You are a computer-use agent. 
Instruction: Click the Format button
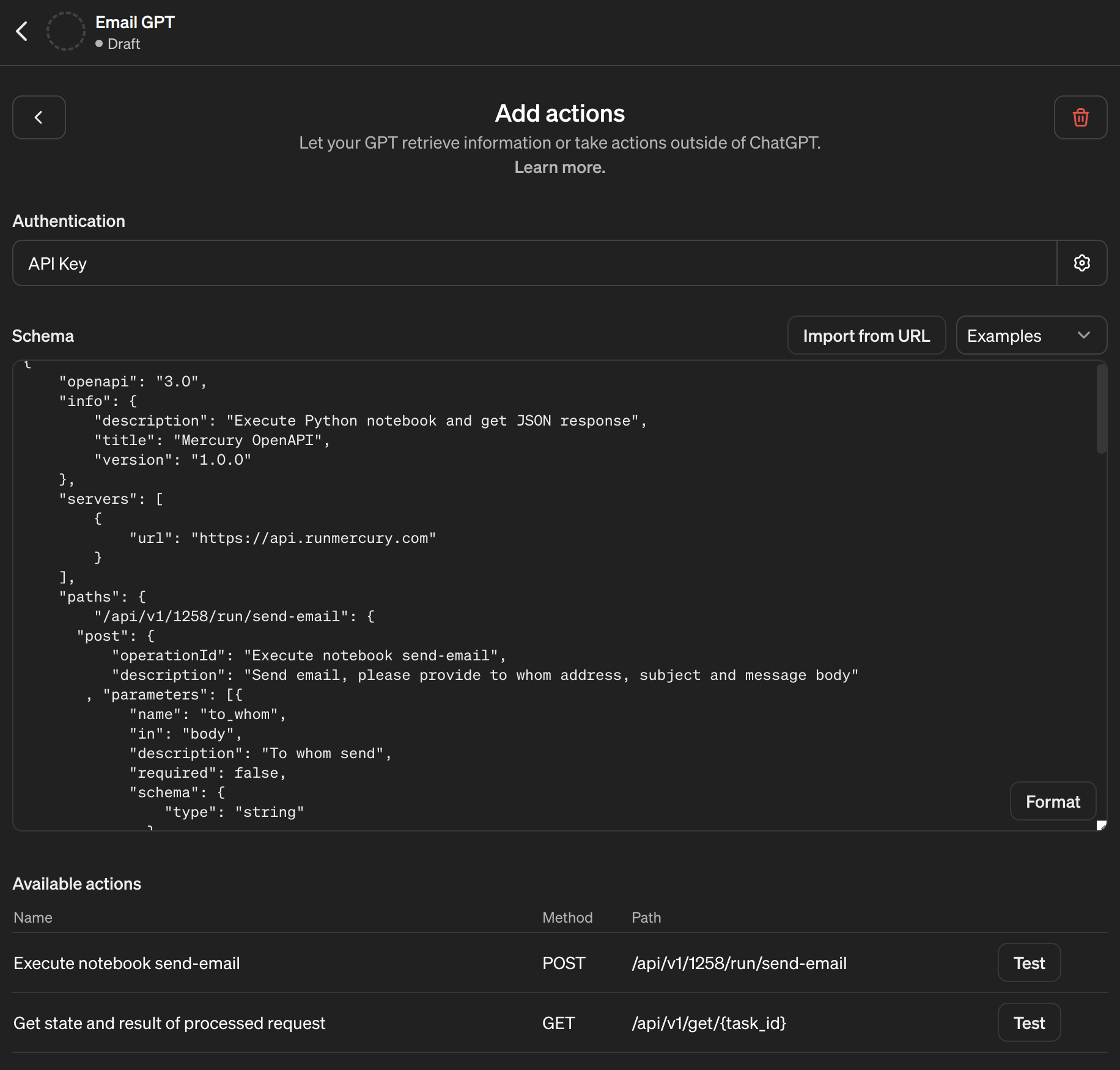(x=1053, y=801)
